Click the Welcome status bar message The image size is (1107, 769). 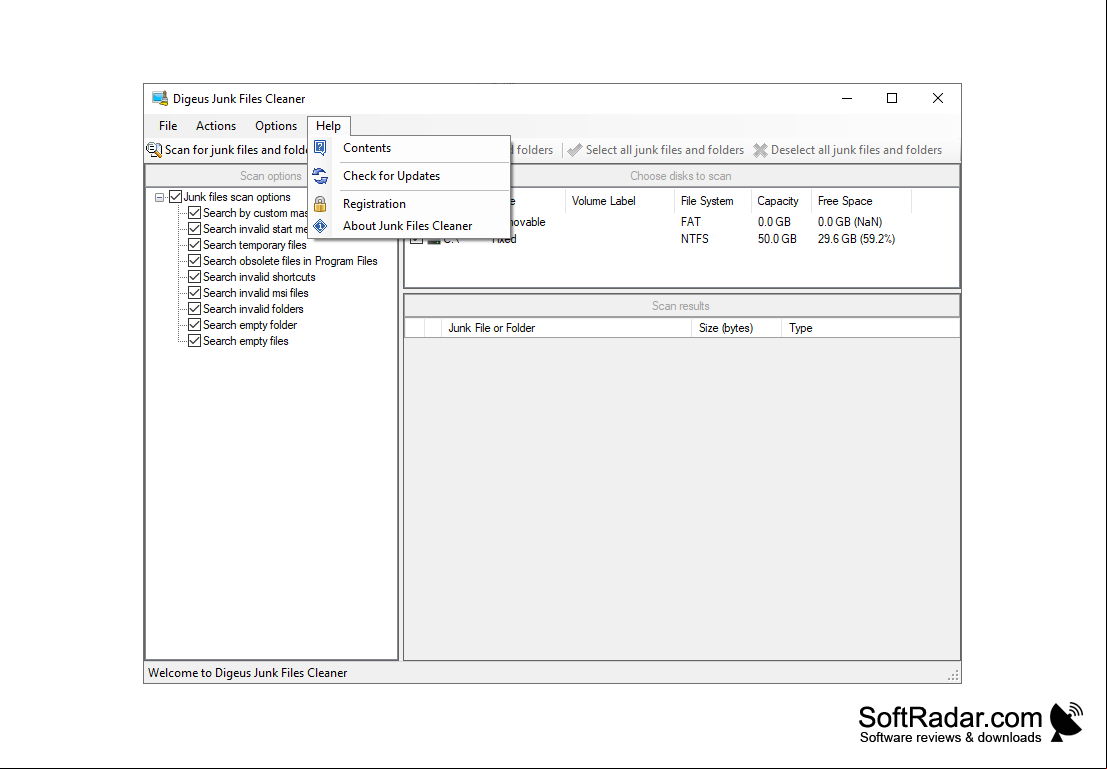click(x=248, y=673)
